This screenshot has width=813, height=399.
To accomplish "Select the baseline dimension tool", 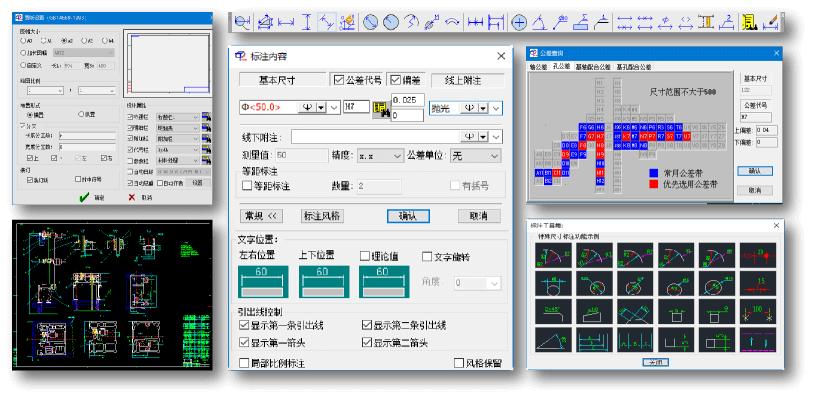I will [496, 22].
